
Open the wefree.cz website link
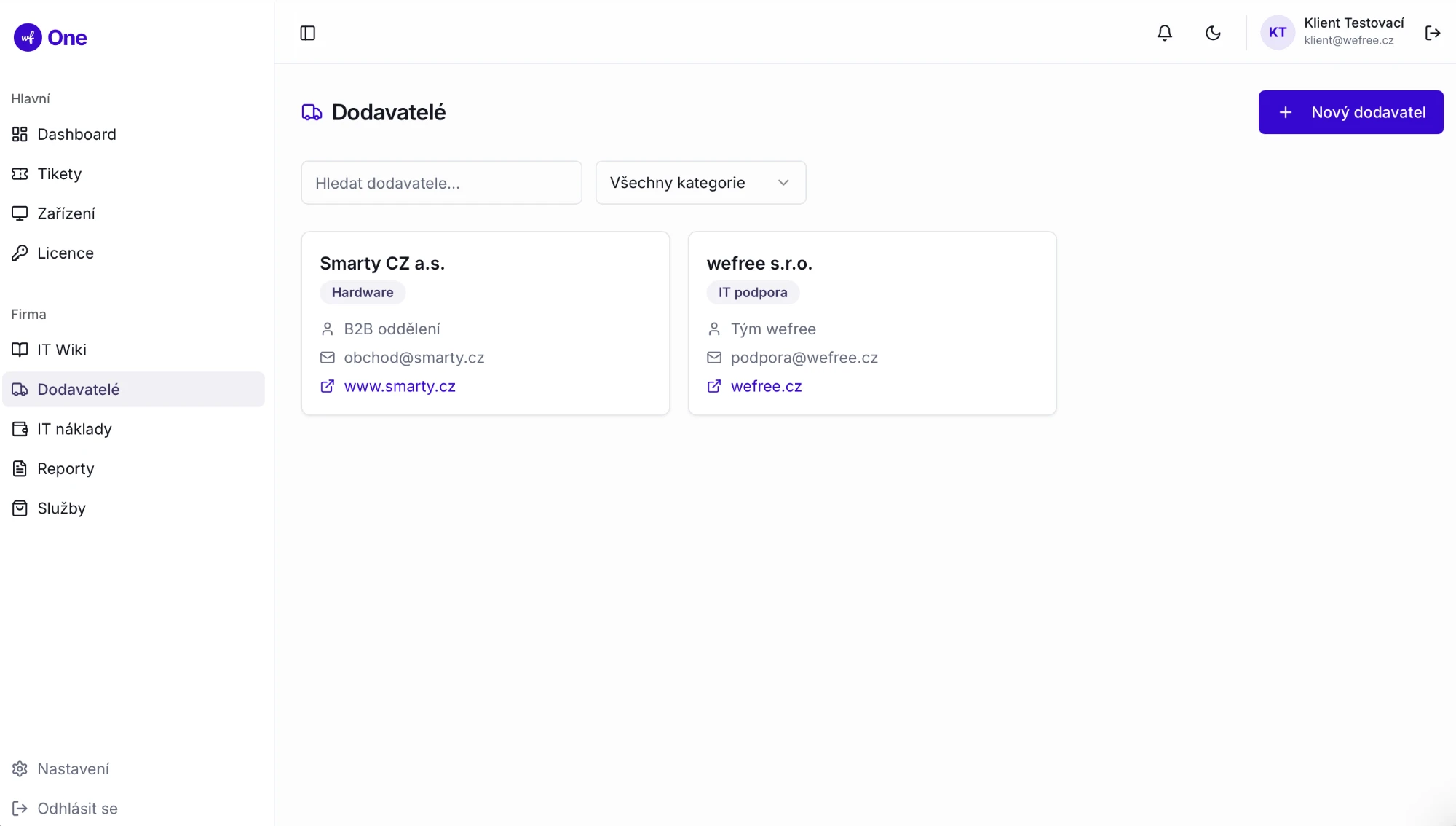[x=766, y=386]
